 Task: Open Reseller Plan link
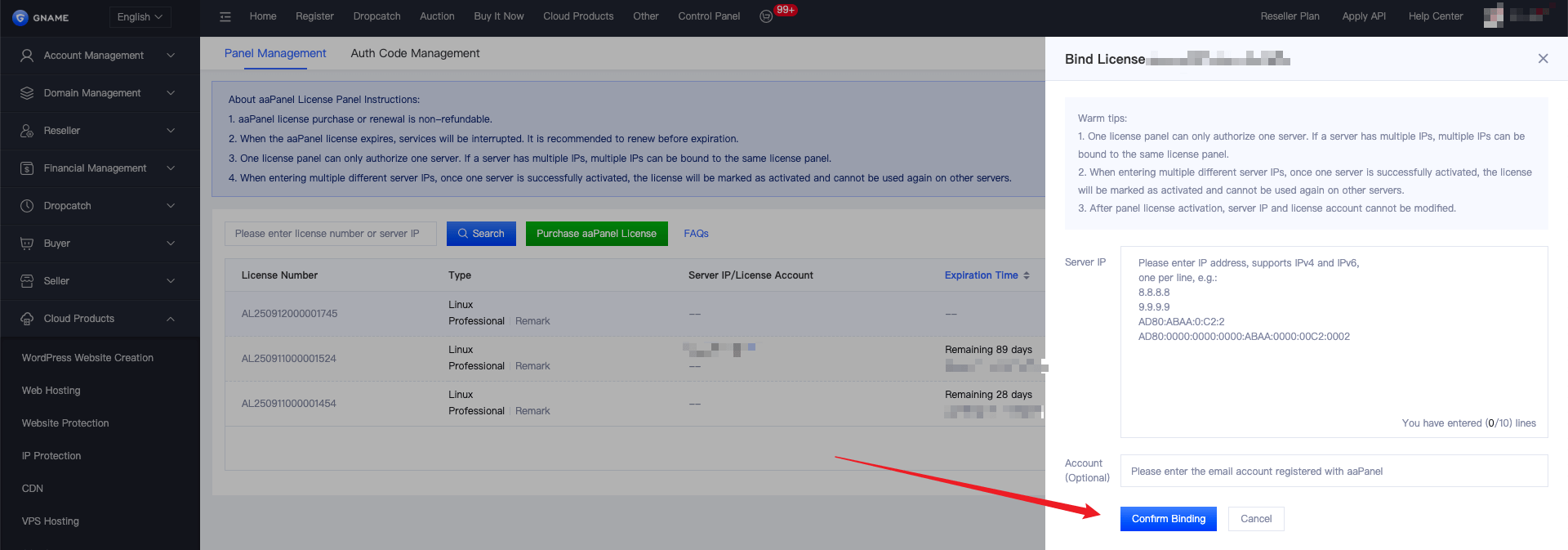point(1290,16)
